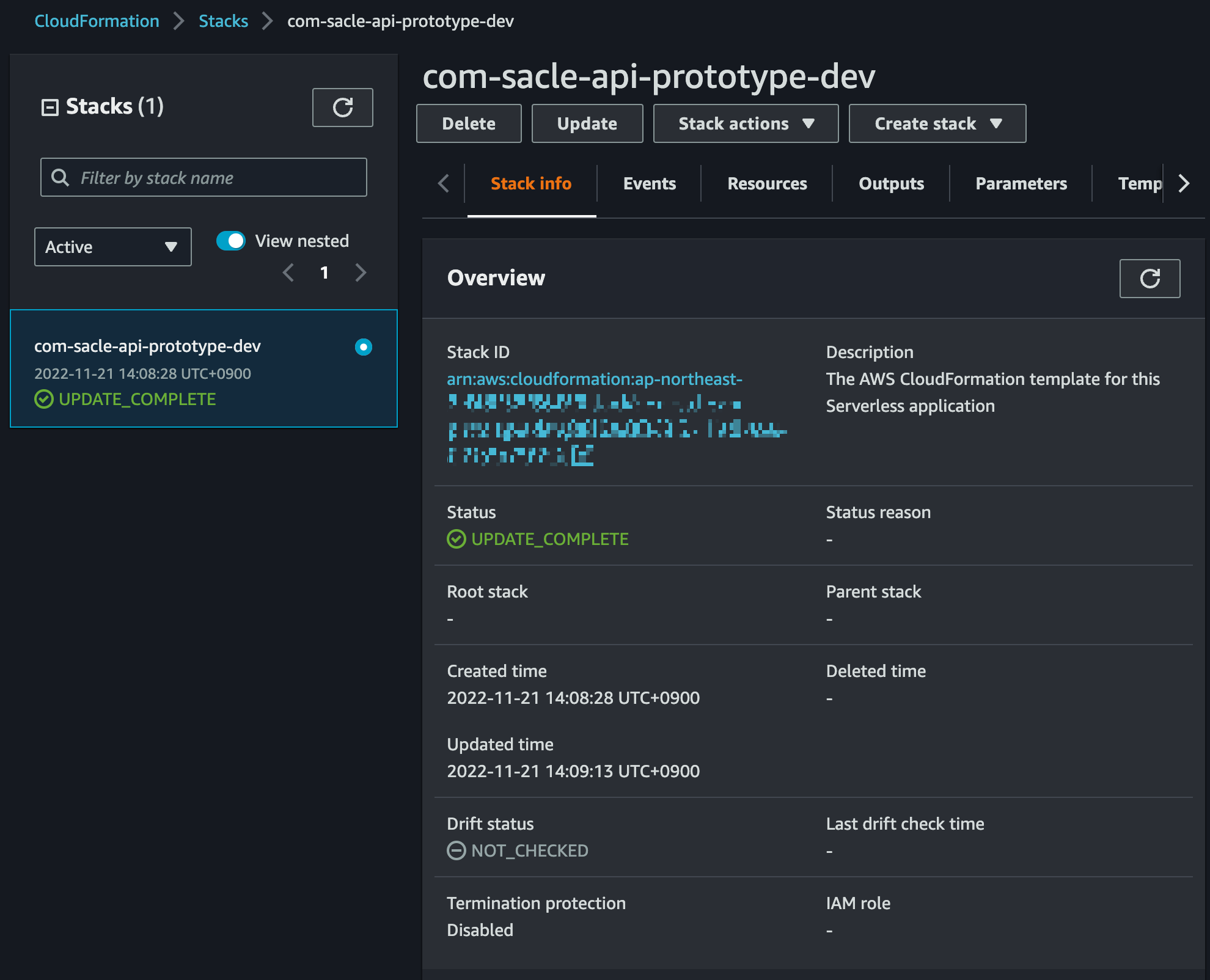The height and width of the screenshot is (980, 1210).
Task: Click the Update button
Action: click(587, 123)
